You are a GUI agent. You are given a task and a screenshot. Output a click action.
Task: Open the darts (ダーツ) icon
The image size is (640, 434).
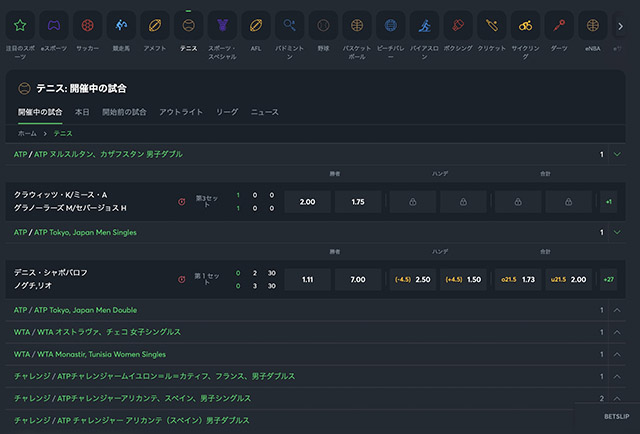pos(558,25)
